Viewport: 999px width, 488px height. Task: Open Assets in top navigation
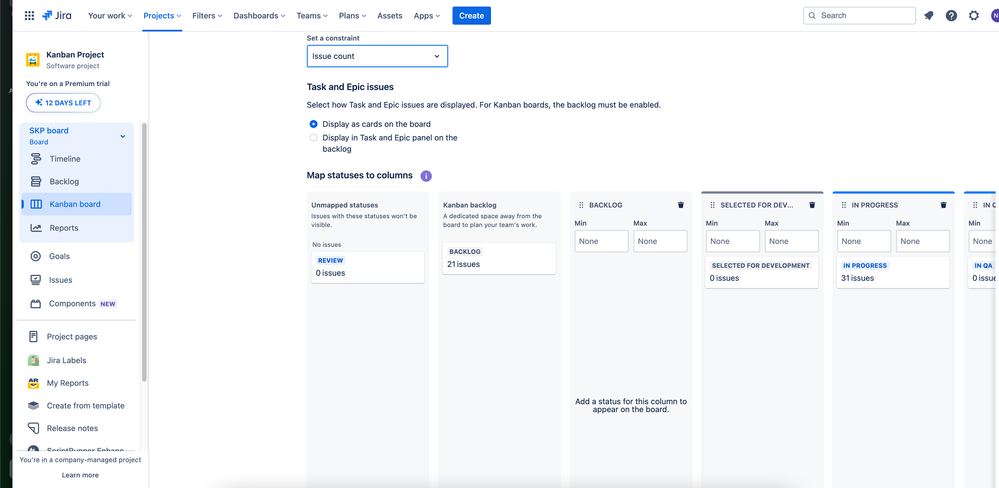(x=390, y=16)
